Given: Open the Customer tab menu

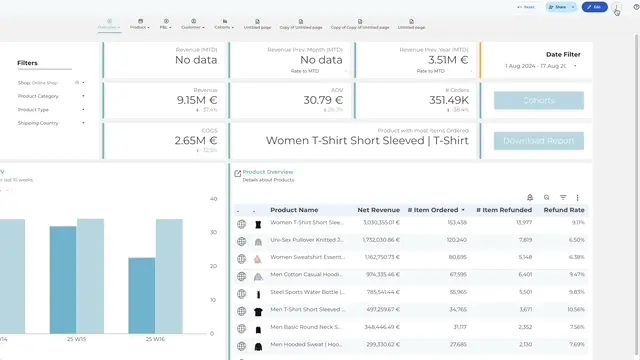Looking at the screenshot, I should point(193,24).
